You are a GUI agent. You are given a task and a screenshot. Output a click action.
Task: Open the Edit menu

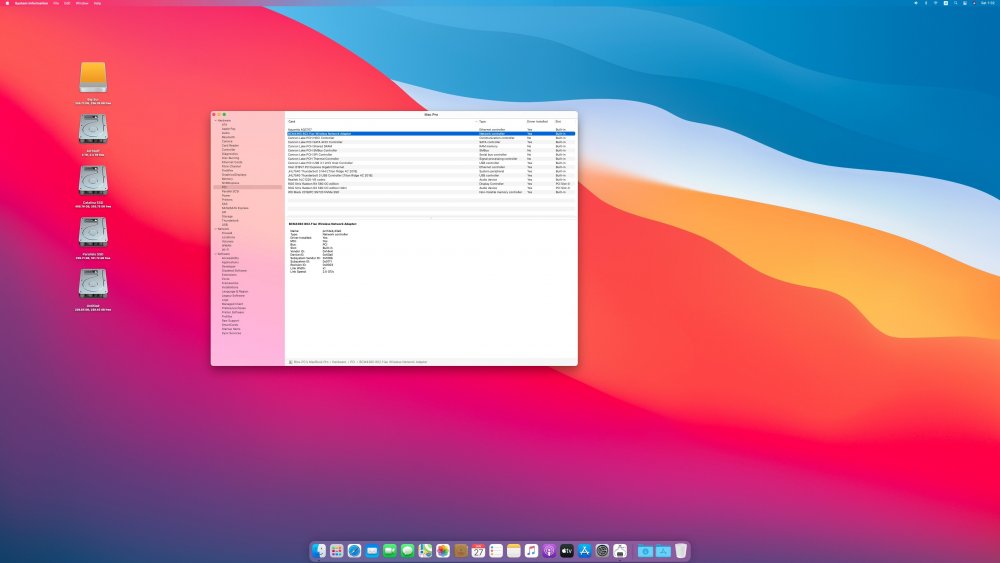(67, 3)
